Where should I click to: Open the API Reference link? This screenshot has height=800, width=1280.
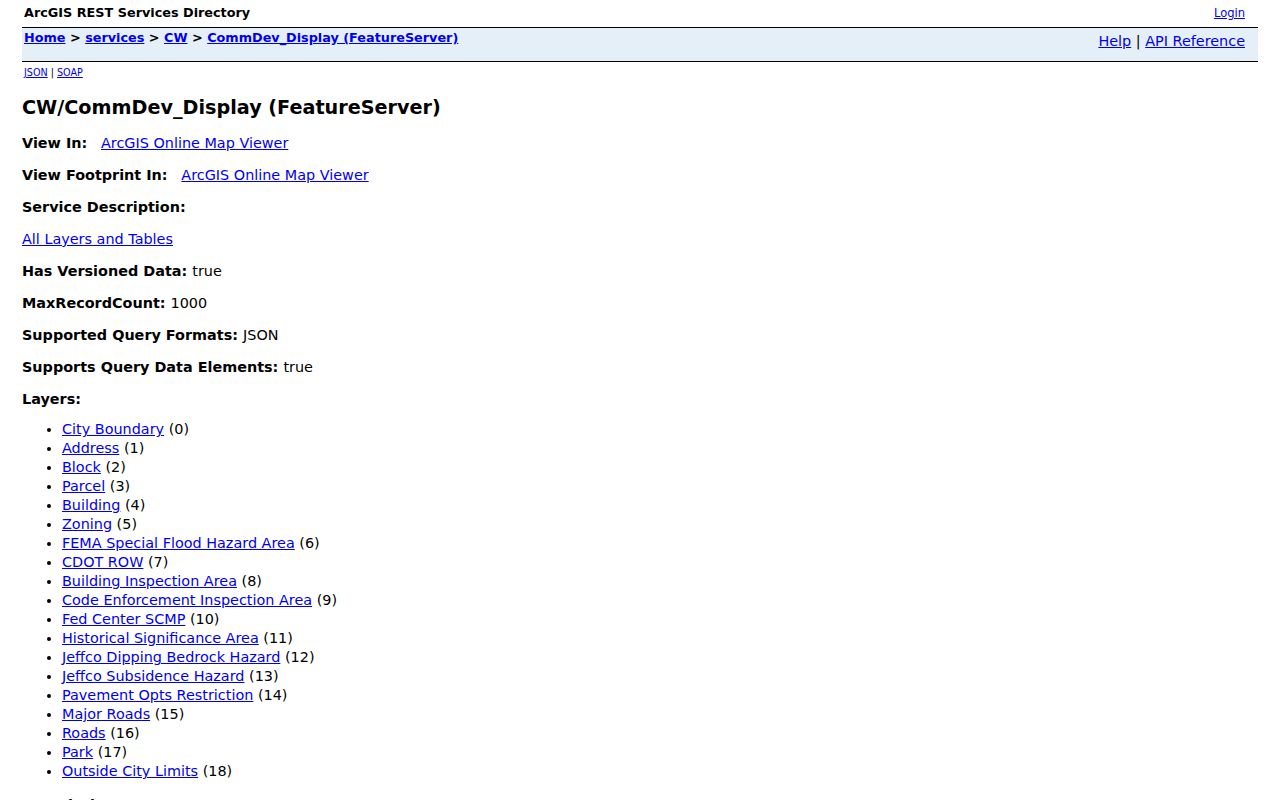1195,41
